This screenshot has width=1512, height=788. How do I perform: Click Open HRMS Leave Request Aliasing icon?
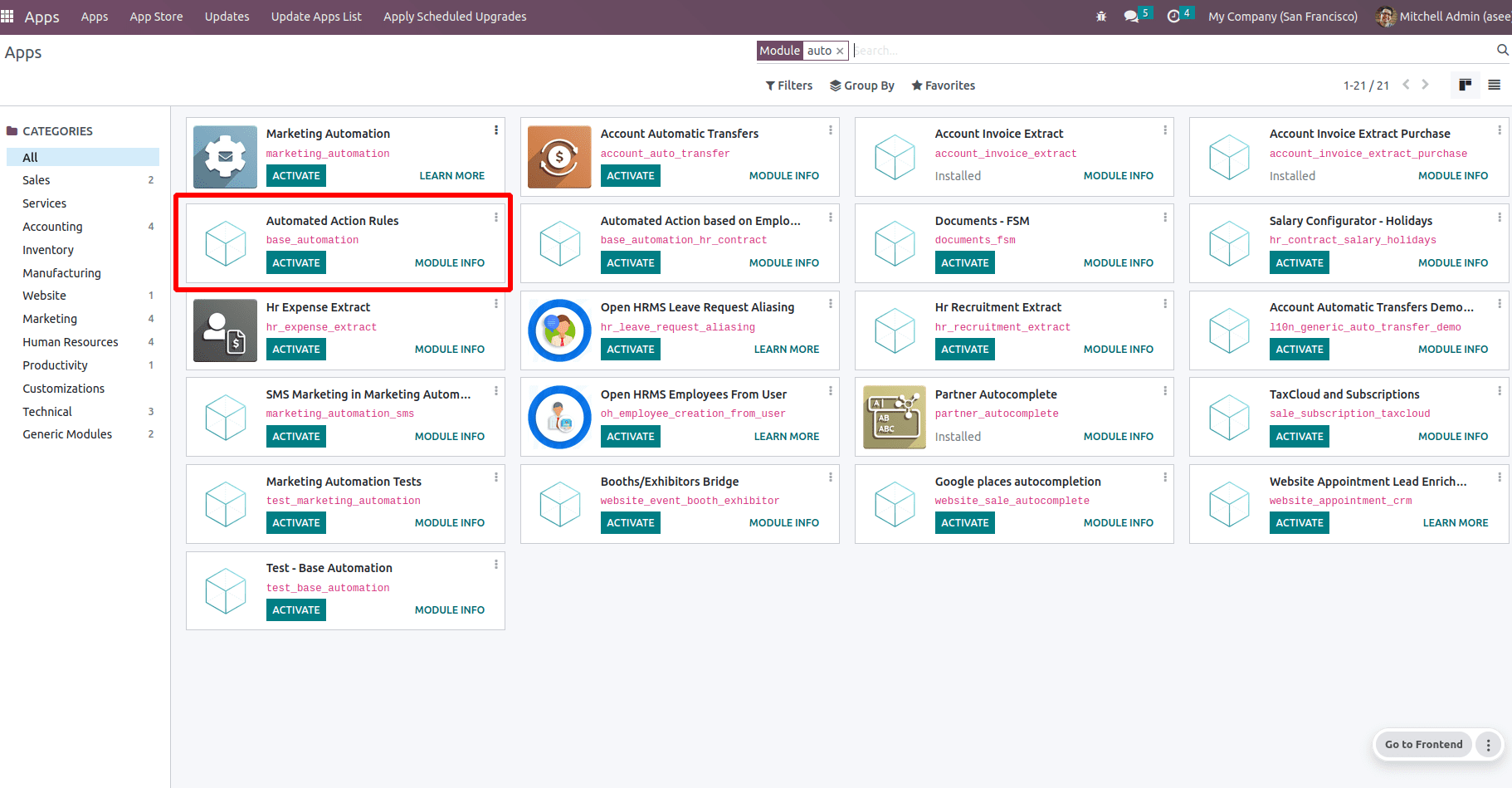559,330
